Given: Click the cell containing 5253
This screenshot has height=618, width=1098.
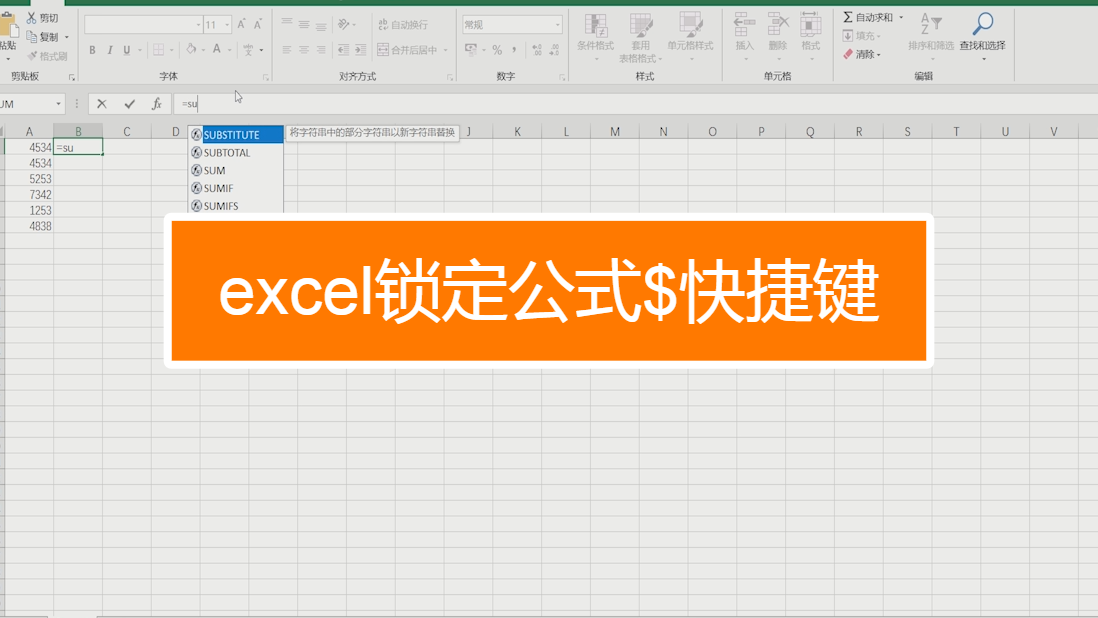Looking at the screenshot, I should pos(29,178).
